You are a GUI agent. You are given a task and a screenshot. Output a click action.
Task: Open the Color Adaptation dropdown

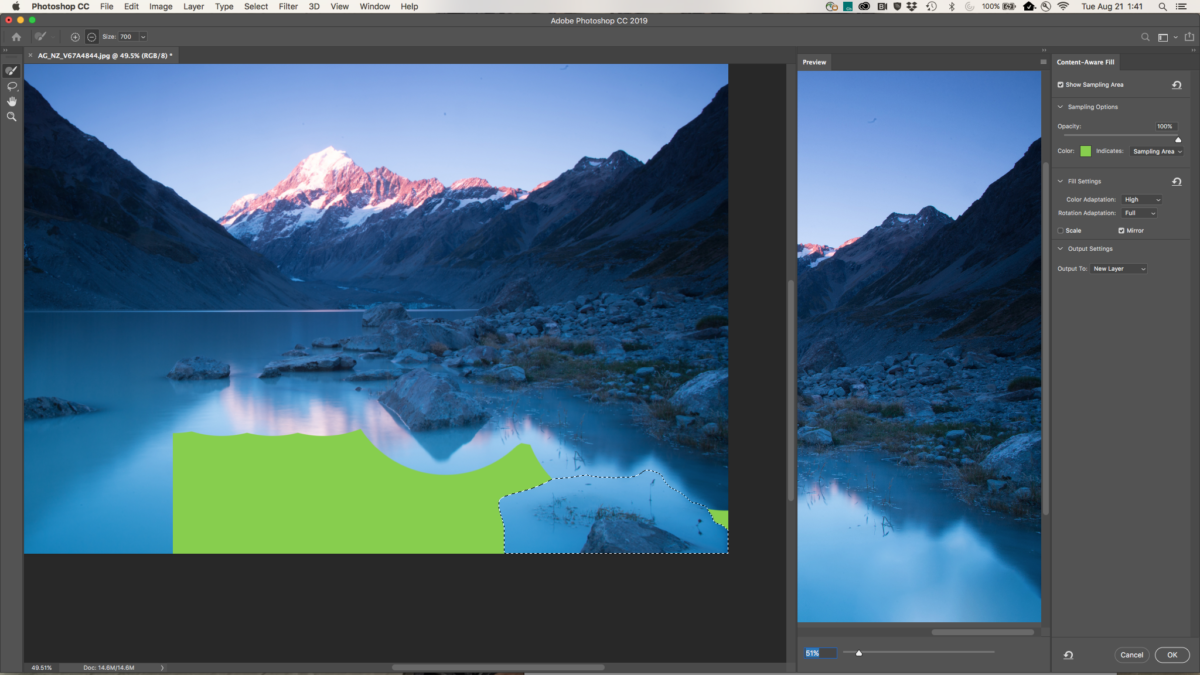1141,200
